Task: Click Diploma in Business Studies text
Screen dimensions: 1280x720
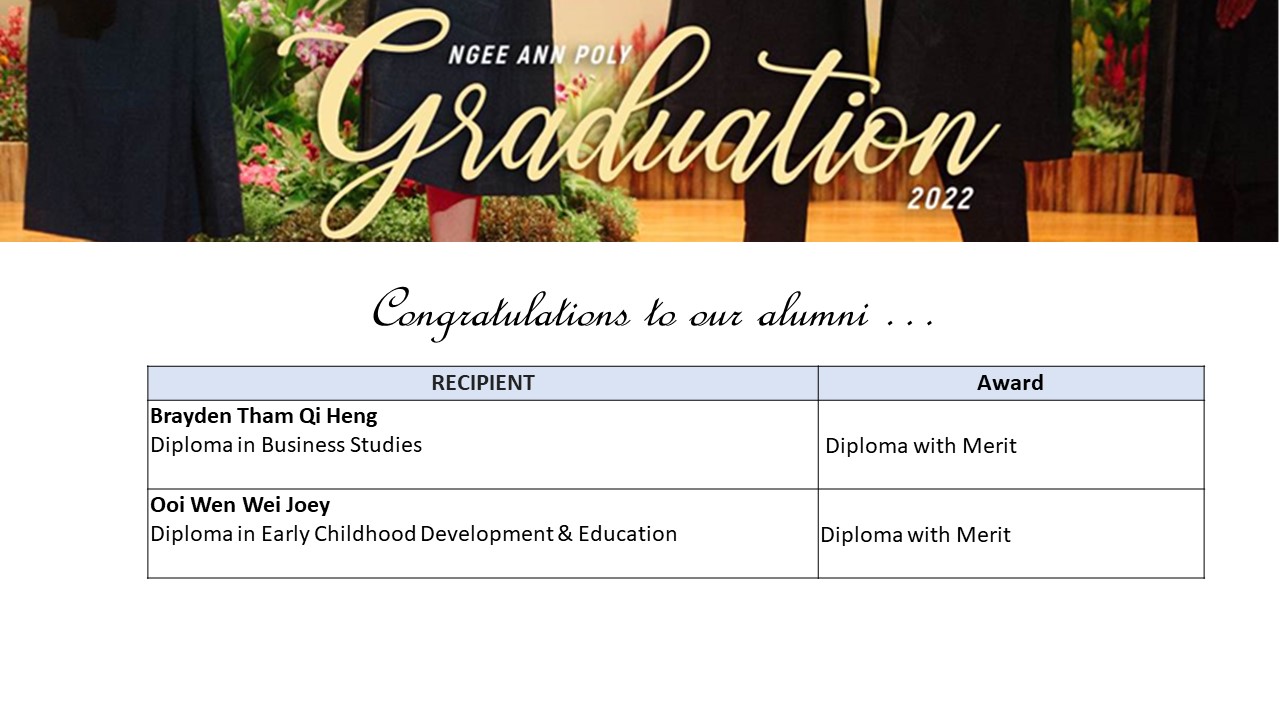Action: point(286,445)
